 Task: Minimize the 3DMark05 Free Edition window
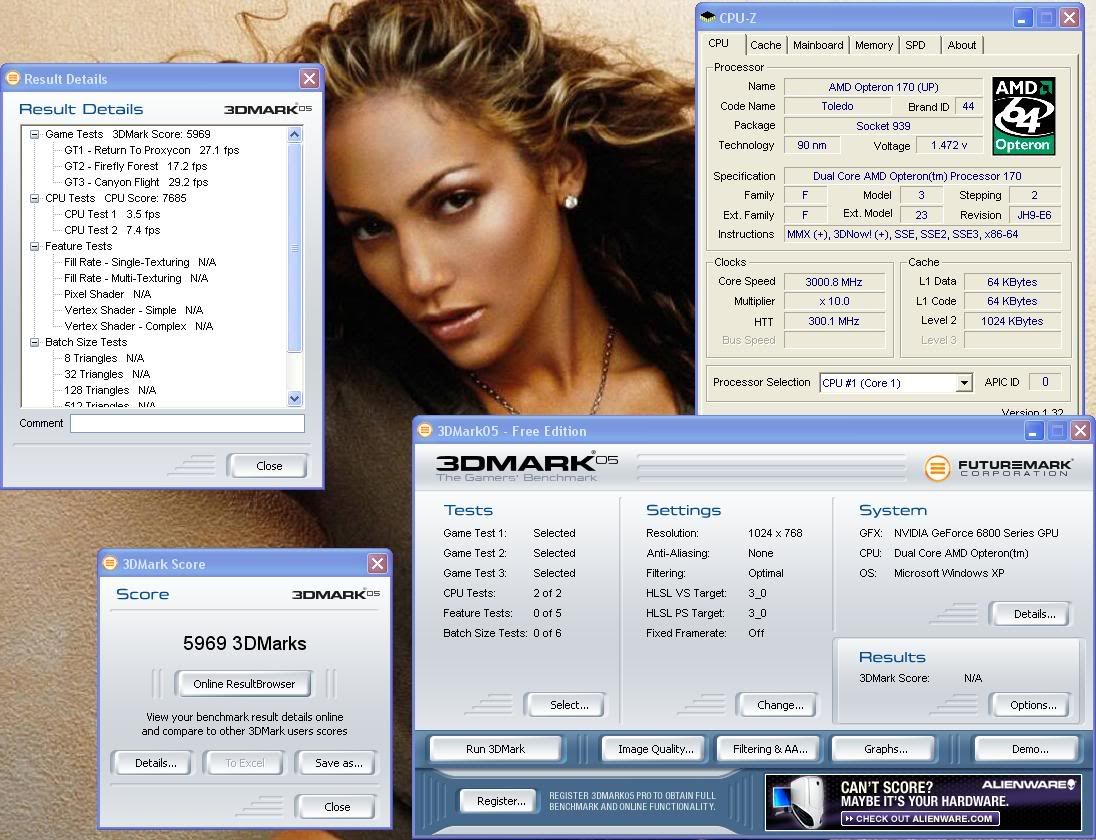click(1034, 430)
